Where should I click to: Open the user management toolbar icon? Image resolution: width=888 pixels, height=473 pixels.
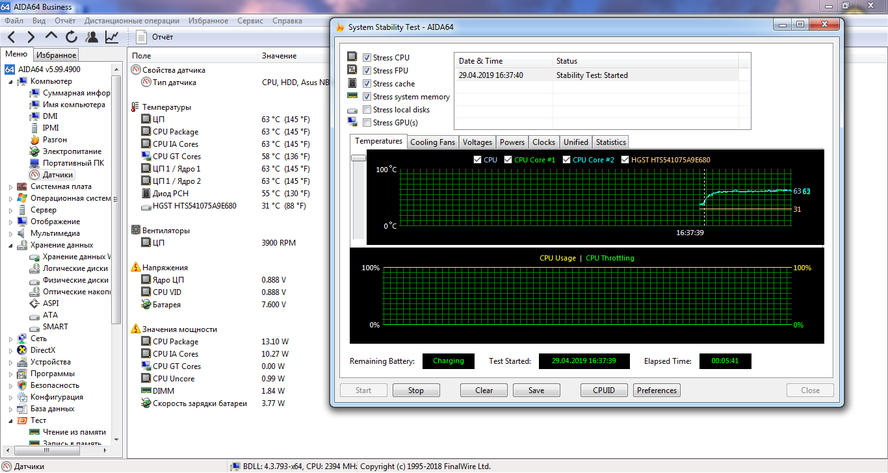[91, 37]
